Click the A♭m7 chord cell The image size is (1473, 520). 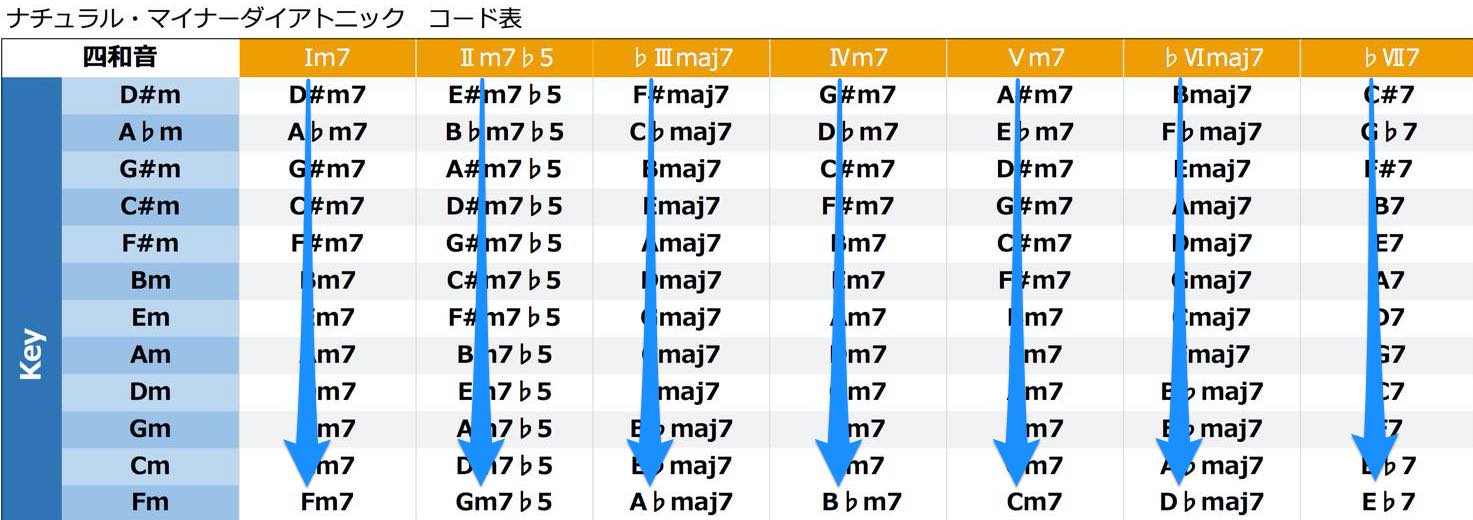(x=328, y=132)
